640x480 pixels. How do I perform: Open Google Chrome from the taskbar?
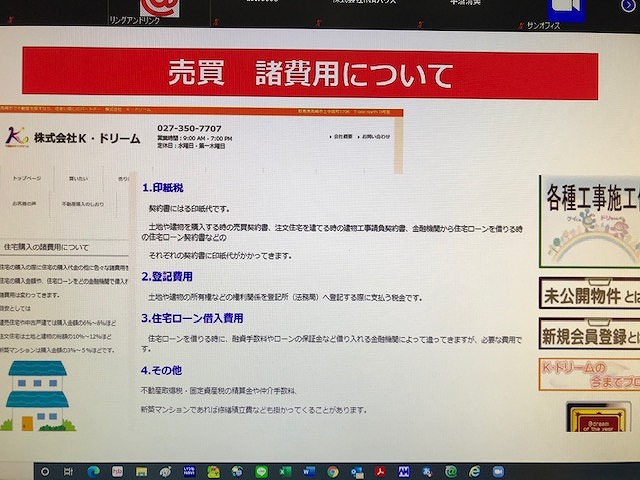[x=331, y=471]
